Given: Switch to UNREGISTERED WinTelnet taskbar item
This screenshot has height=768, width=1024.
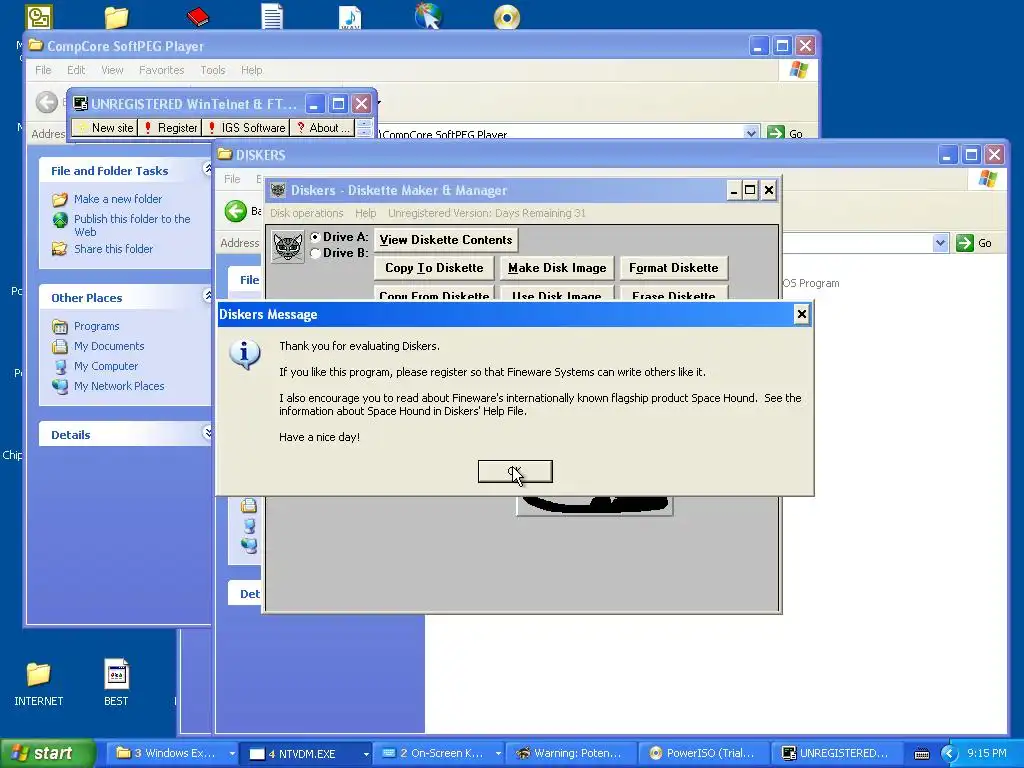Looking at the screenshot, I should click(836, 753).
